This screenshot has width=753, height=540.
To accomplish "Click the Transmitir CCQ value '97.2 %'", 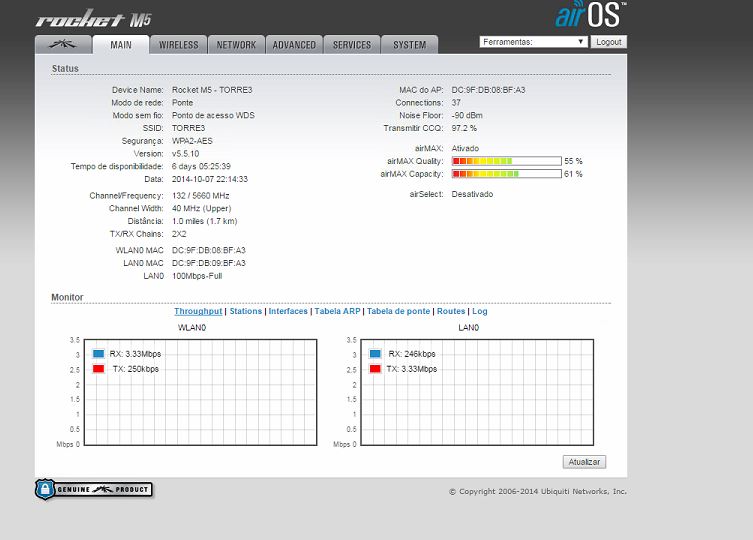I will pos(464,128).
